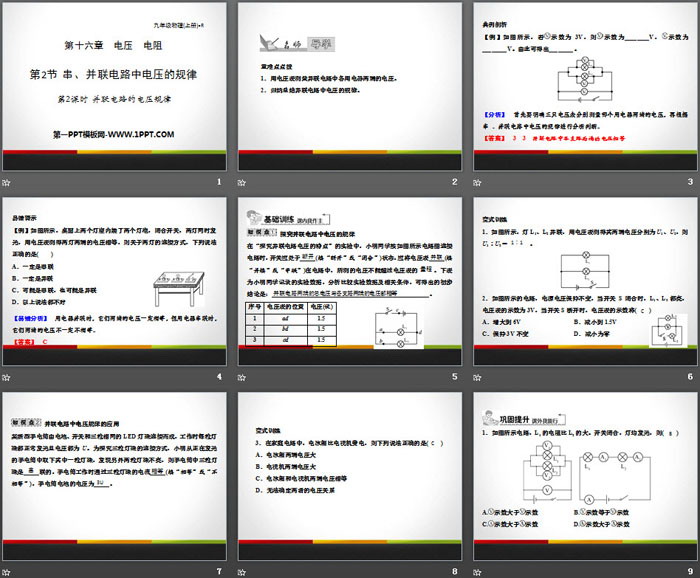Click the animation star icon under slide 7
700x578 pixels.
pos(6,572)
